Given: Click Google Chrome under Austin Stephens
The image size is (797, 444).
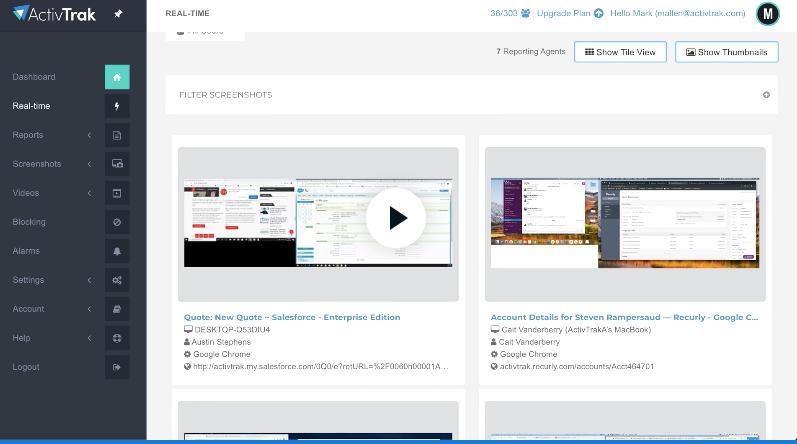Looking at the screenshot, I should tap(222, 354).
